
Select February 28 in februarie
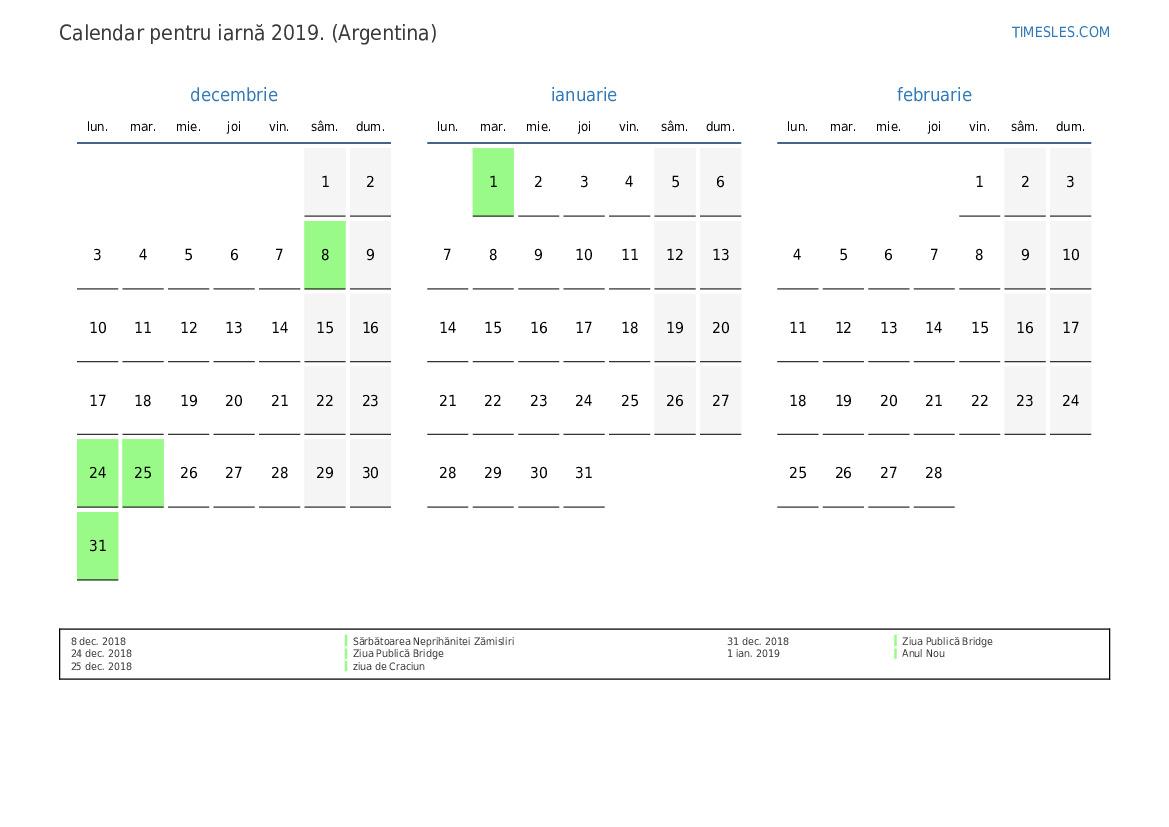[x=934, y=474]
